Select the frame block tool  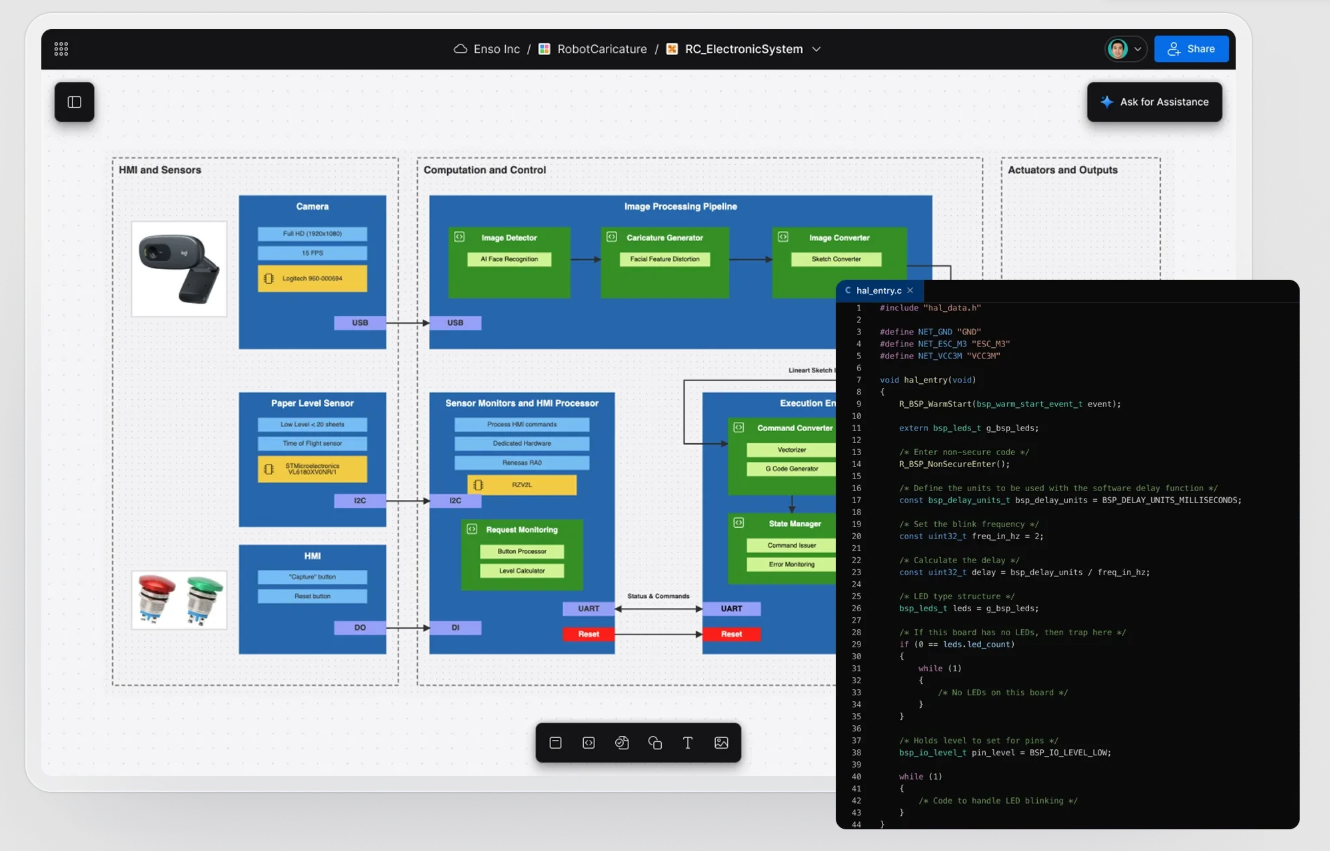(x=556, y=743)
